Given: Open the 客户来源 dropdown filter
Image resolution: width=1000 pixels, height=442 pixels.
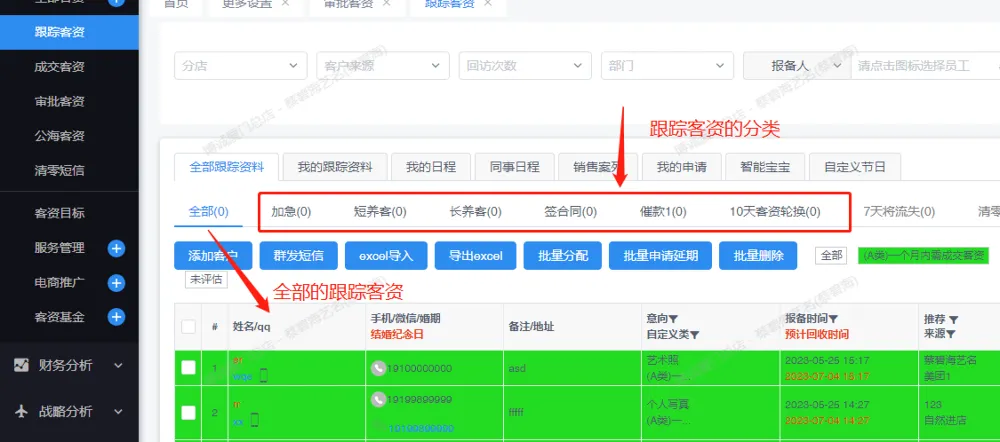Looking at the screenshot, I should [381, 66].
